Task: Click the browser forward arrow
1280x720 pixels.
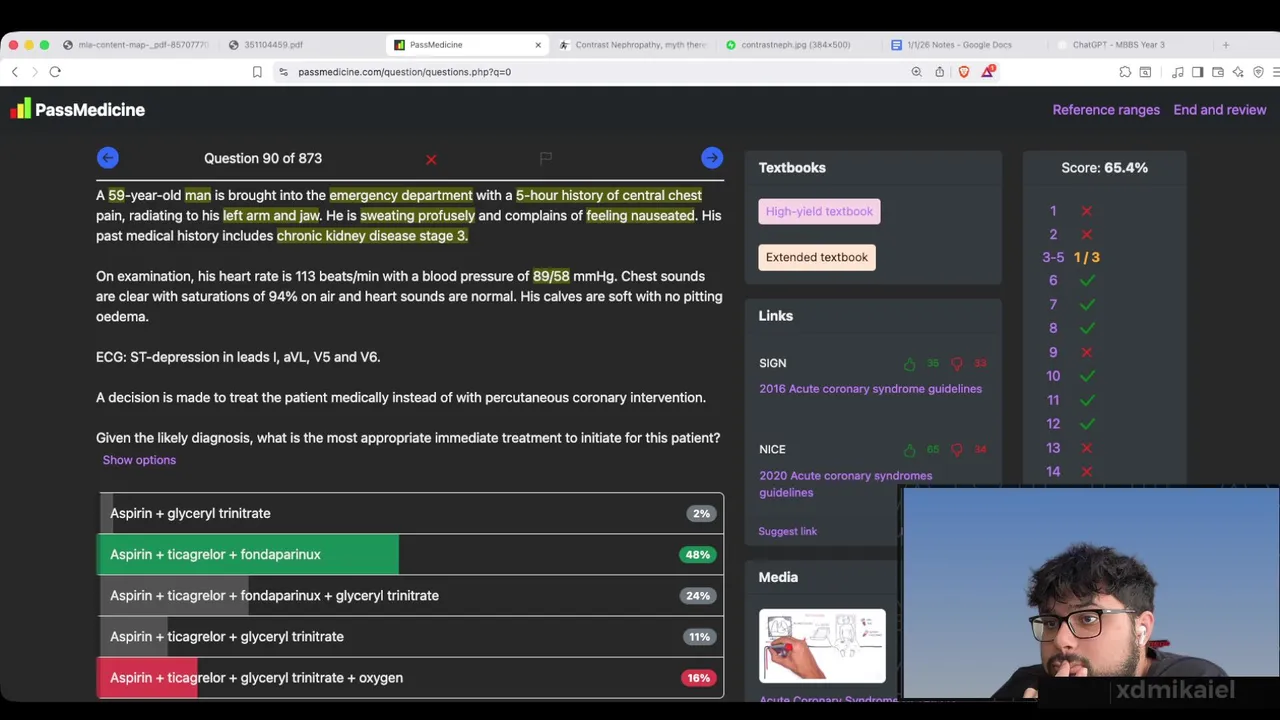Action: pos(34,72)
